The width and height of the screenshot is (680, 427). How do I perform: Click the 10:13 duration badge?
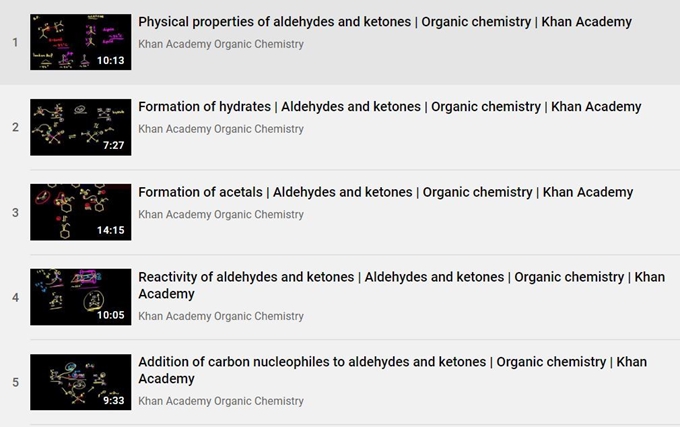pyautogui.click(x=111, y=60)
